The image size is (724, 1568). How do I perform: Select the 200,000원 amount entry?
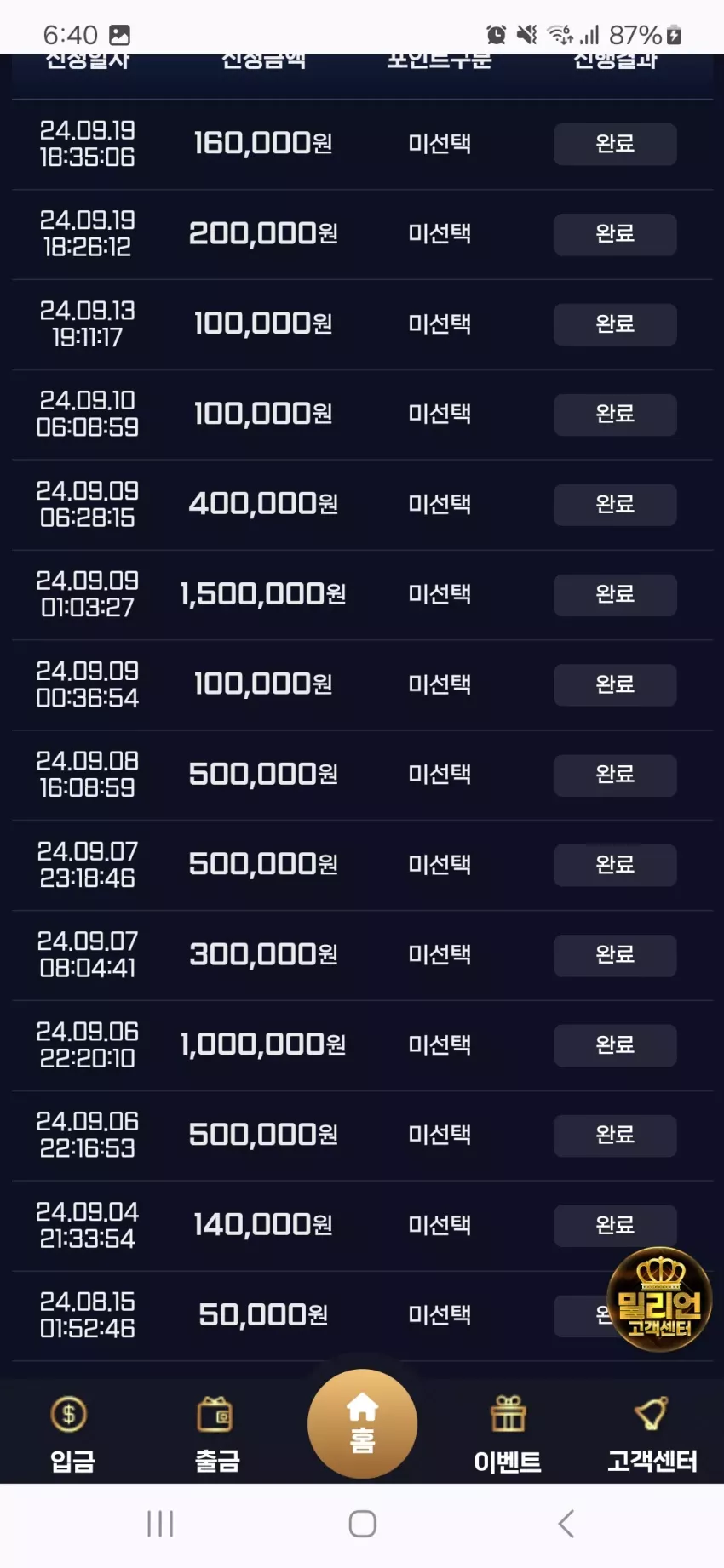[263, 233]
